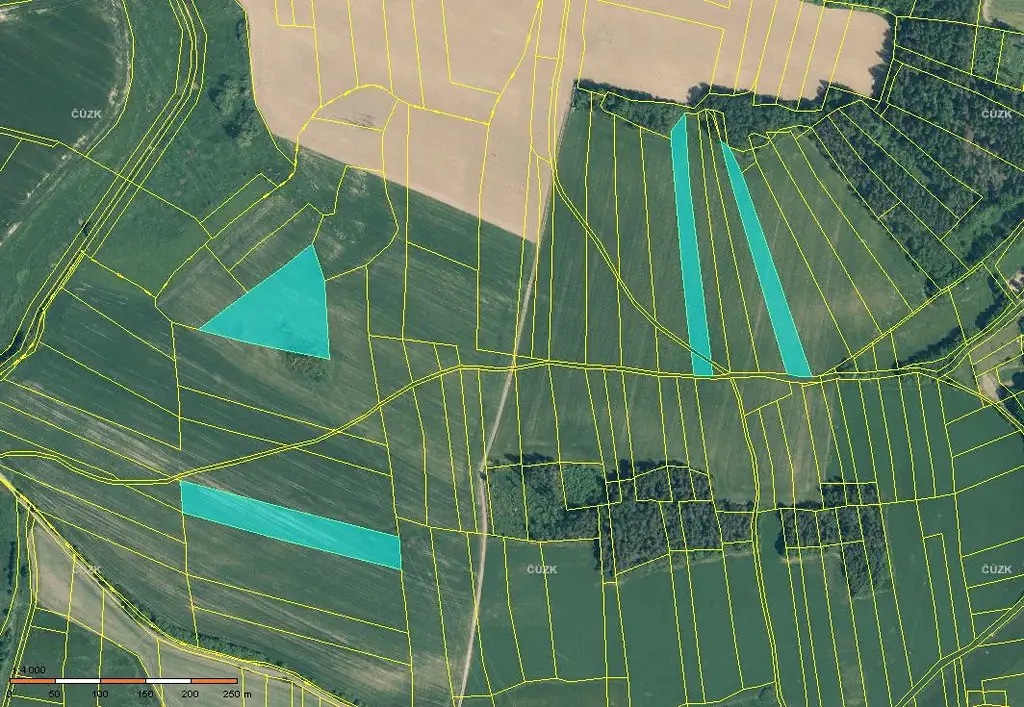Click the 100 label on the scale bar
1024x707 pixels.
[99, 693]
